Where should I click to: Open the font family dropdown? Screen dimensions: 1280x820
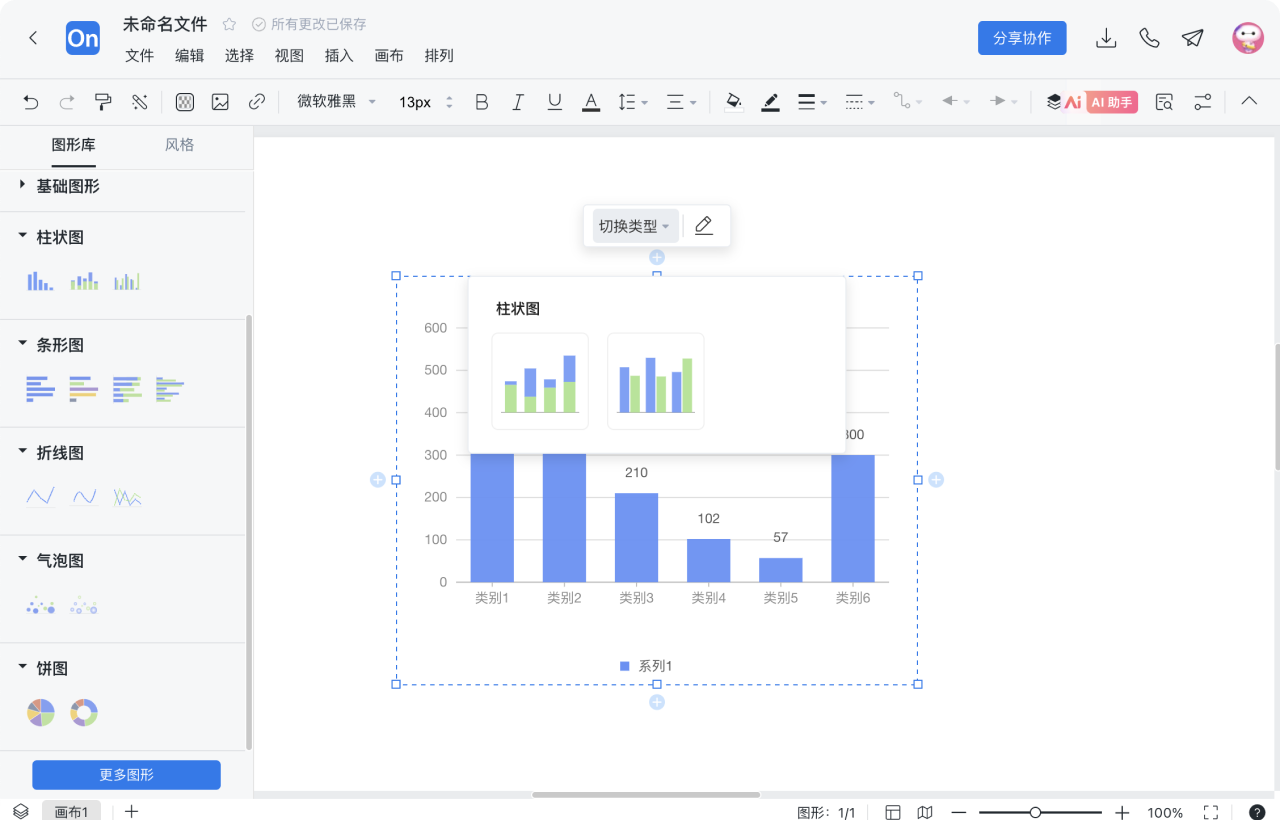click(x=332, y=101)
